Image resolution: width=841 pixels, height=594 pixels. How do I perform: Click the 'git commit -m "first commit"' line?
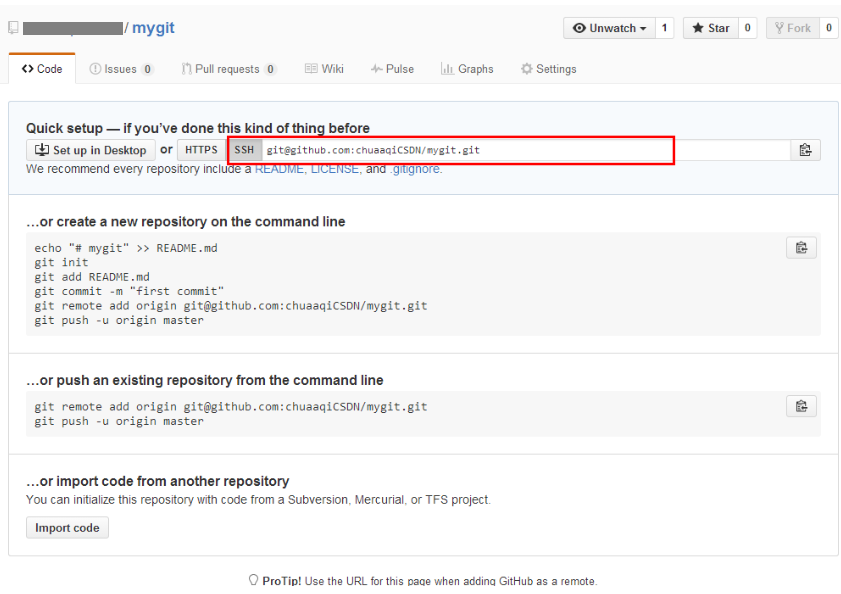click(129, 291)
